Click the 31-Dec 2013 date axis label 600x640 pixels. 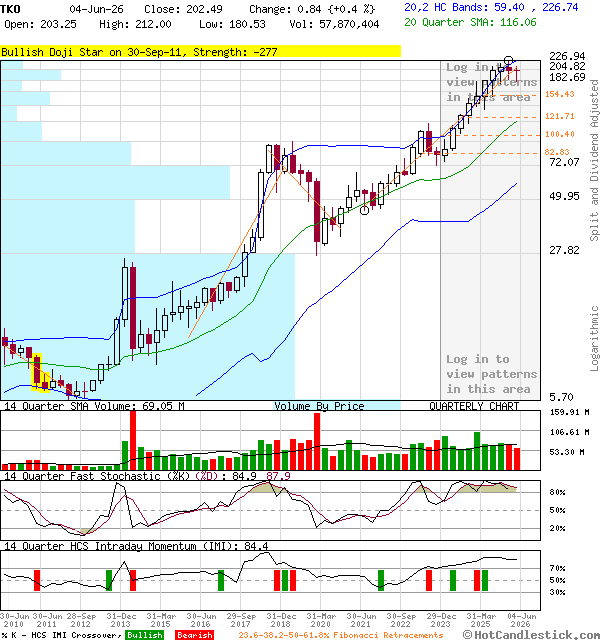pos(121,620)
